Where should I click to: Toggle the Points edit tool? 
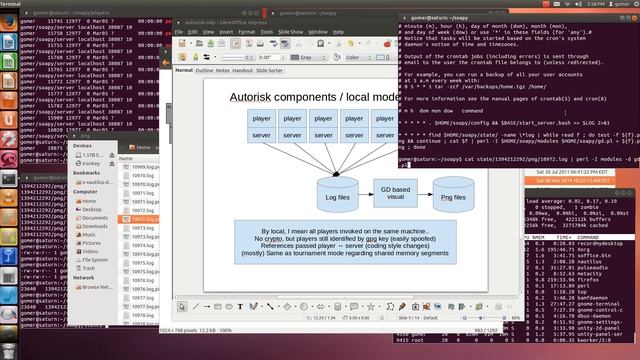[x=390, y=307]
